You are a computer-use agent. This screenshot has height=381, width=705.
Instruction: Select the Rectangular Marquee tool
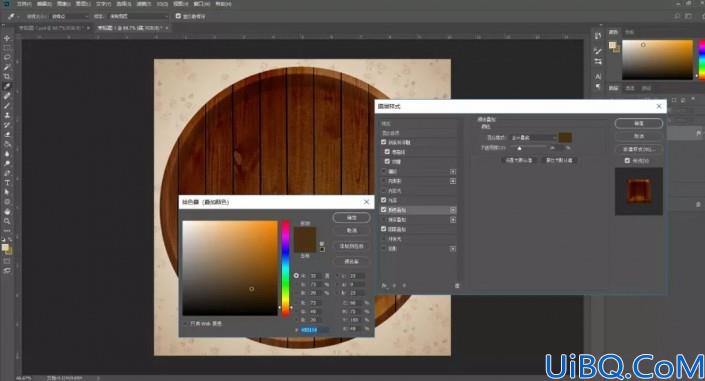7,48
